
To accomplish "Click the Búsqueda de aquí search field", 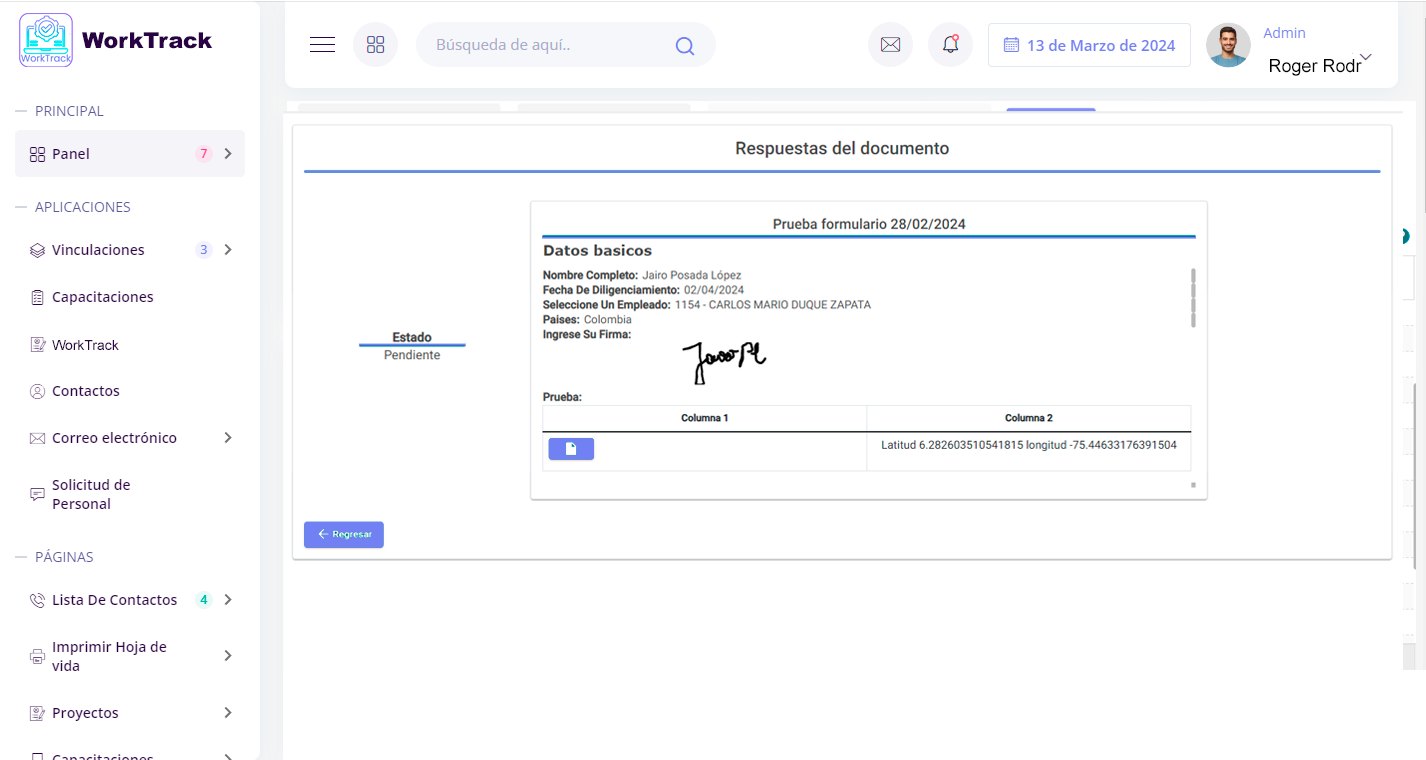I will point(566,45).
